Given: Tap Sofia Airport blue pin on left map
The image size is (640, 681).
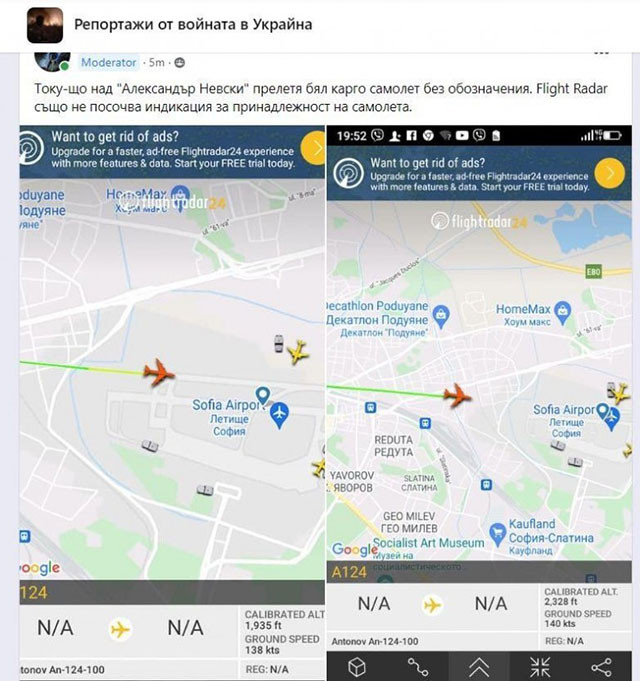Looking at the screenshot, I should pos(279,416).
